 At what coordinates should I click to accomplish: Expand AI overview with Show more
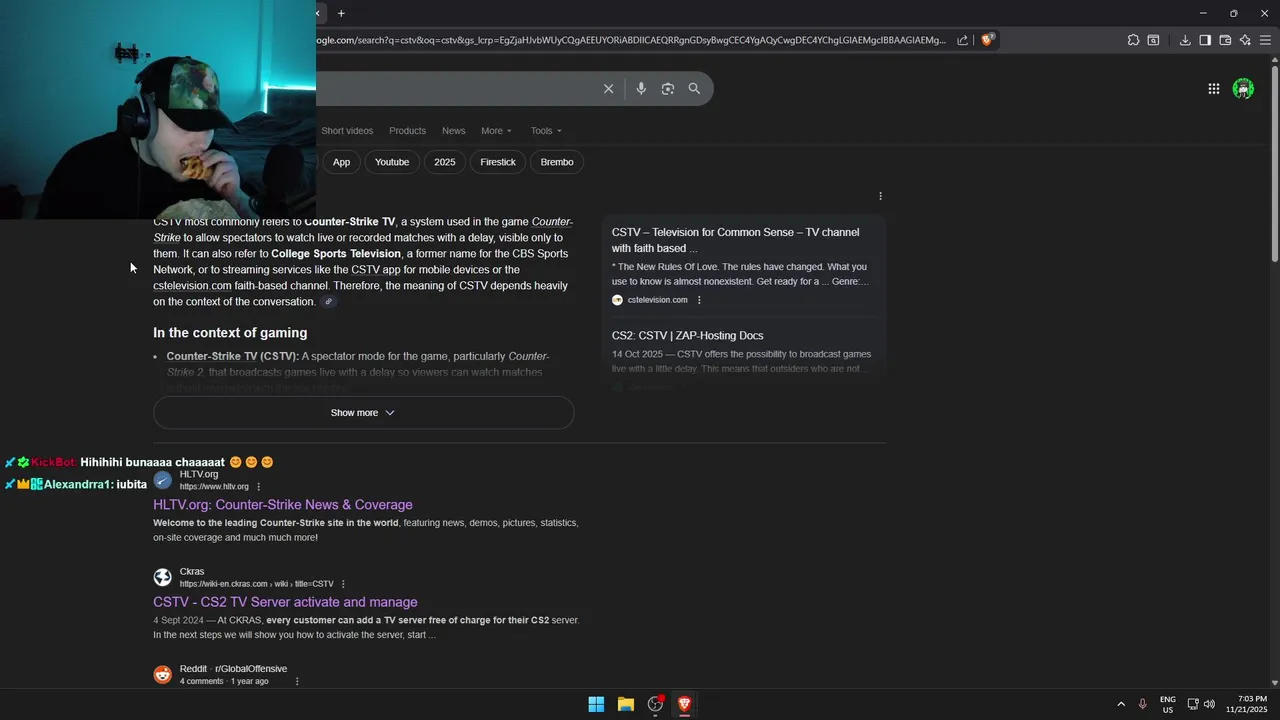pos(363,413)
